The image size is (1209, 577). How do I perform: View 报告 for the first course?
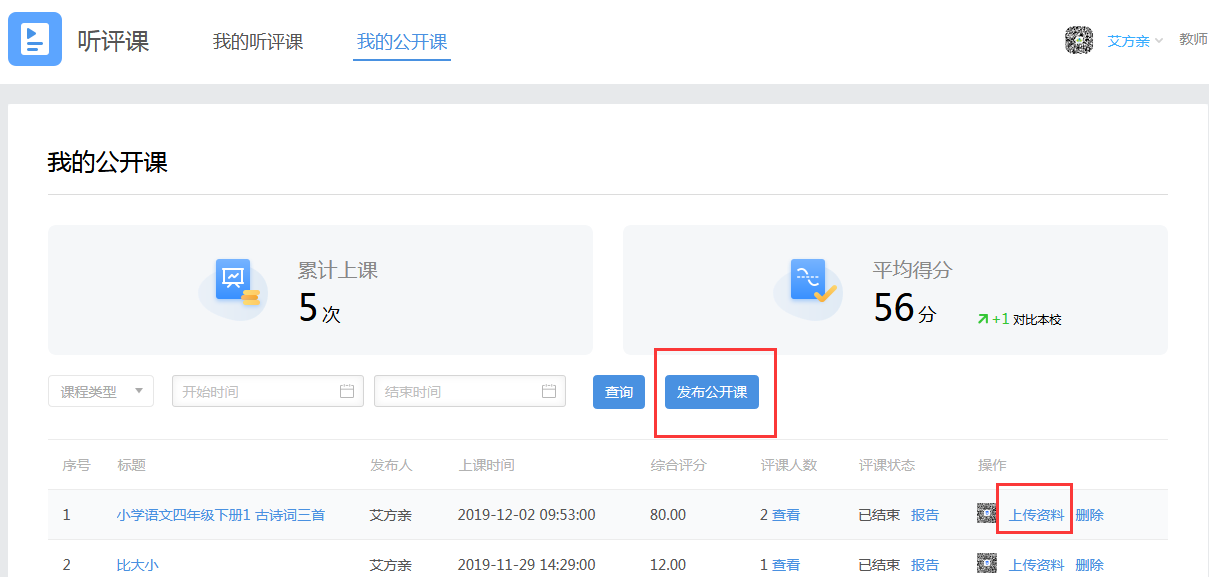[925, 515]
